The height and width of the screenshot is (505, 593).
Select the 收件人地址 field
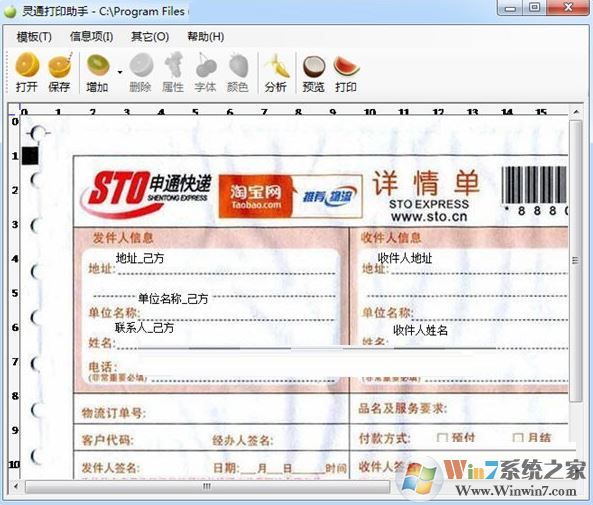[x=405, y=258]
